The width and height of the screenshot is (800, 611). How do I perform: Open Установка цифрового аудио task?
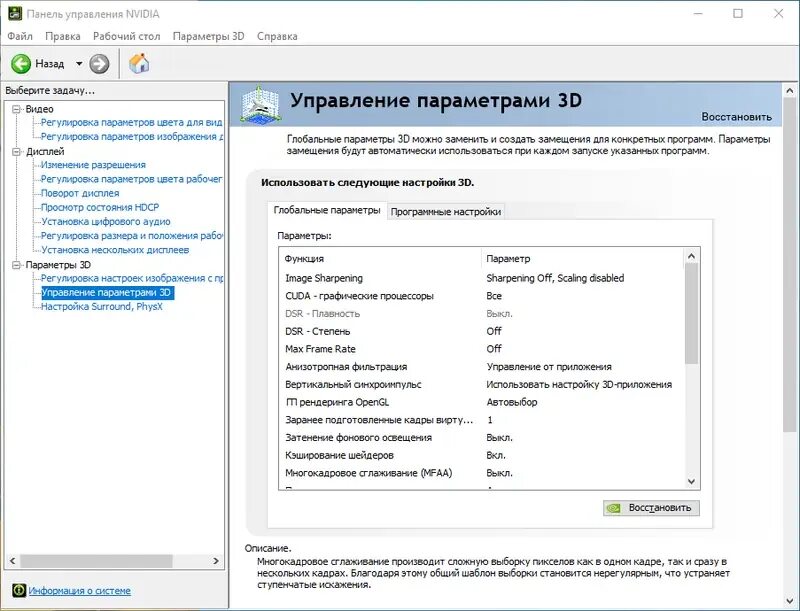pos(106,221)
